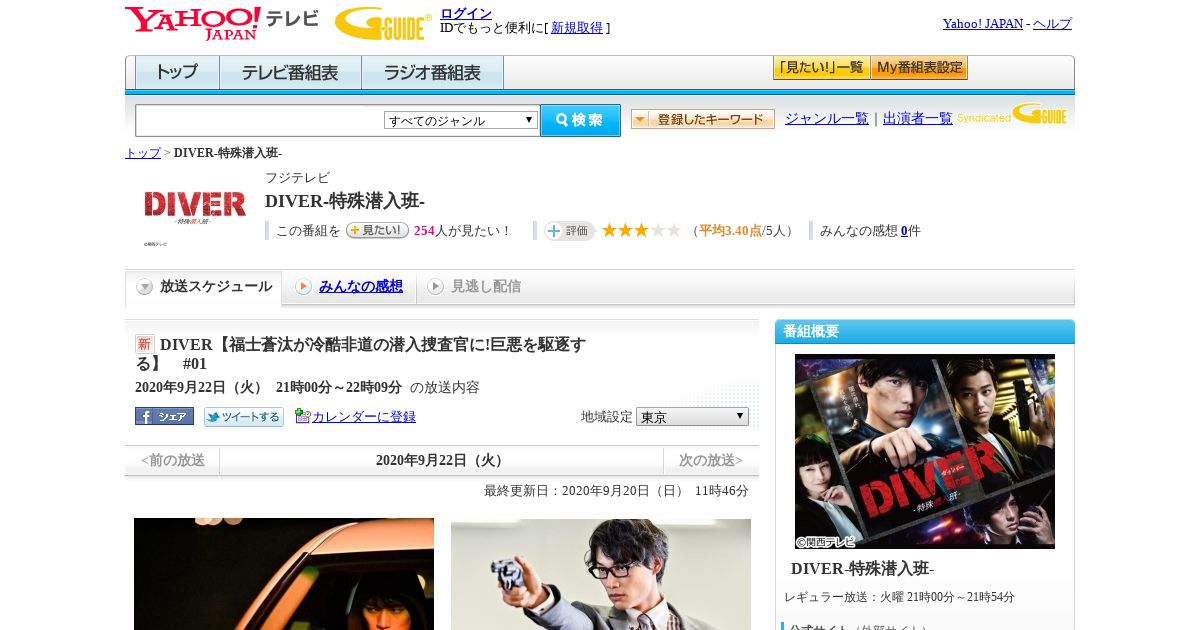Click the レギュラー放送 schedule text

tap(899, 597)
